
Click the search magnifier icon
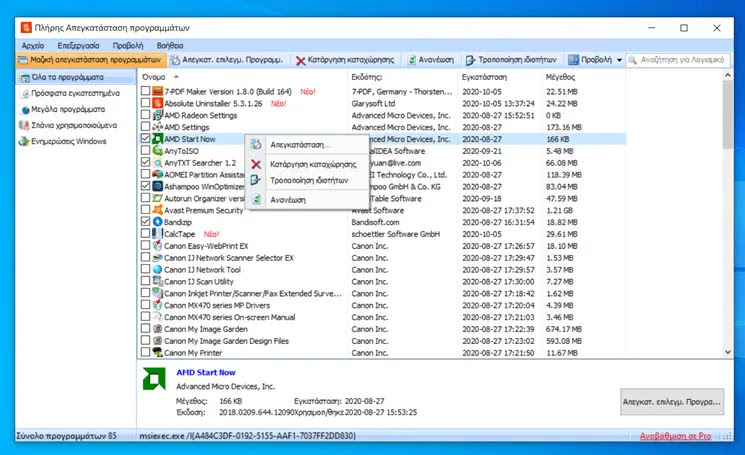point(632,60)
